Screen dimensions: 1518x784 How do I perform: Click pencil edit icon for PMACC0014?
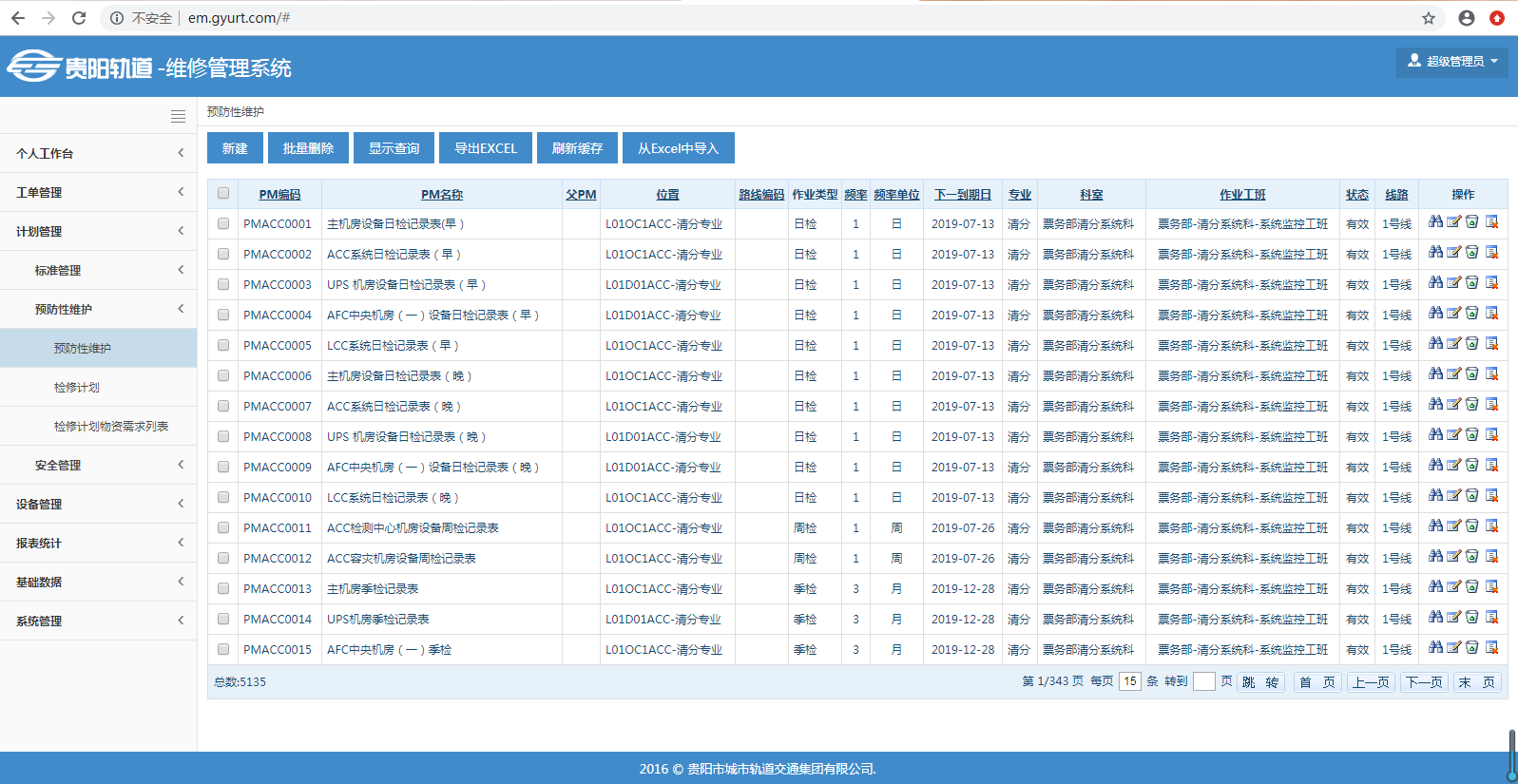pyautogui.click(x=1453, y=618)
